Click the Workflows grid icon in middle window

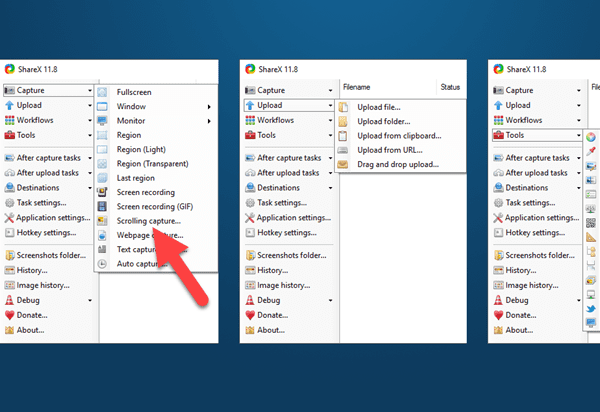click(250, 120)
